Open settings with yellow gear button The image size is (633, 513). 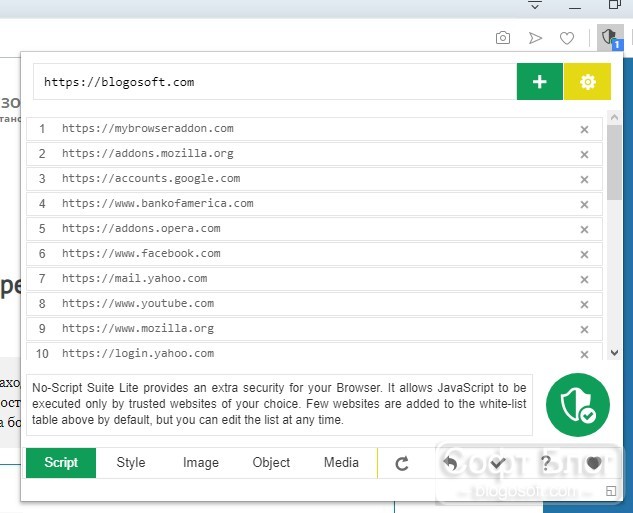pyautogui.click(x=587, y=82)
